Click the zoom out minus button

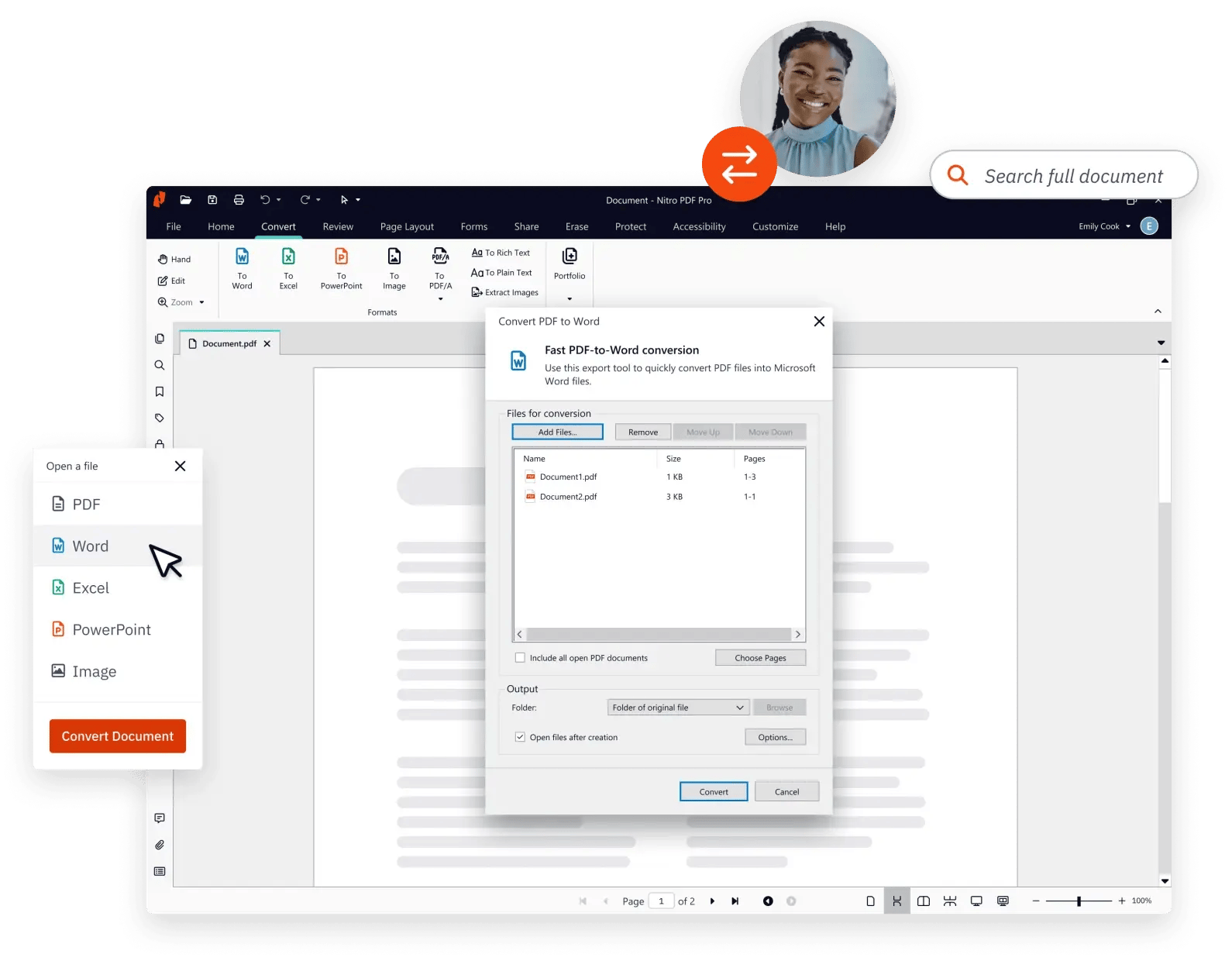[x=1036, y=901]
